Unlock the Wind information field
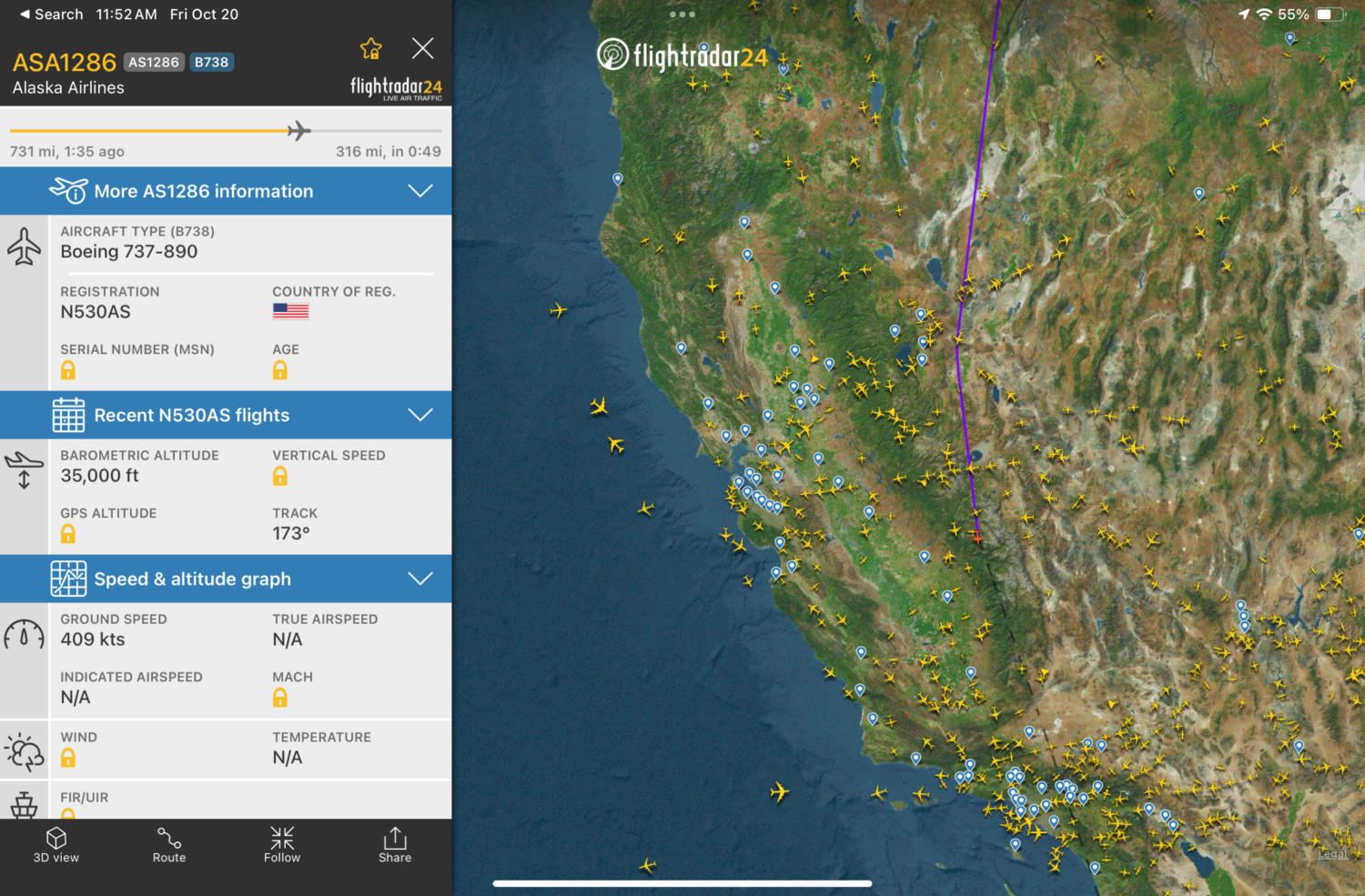This screenshot has height=896, width=1365. (68, 757)
